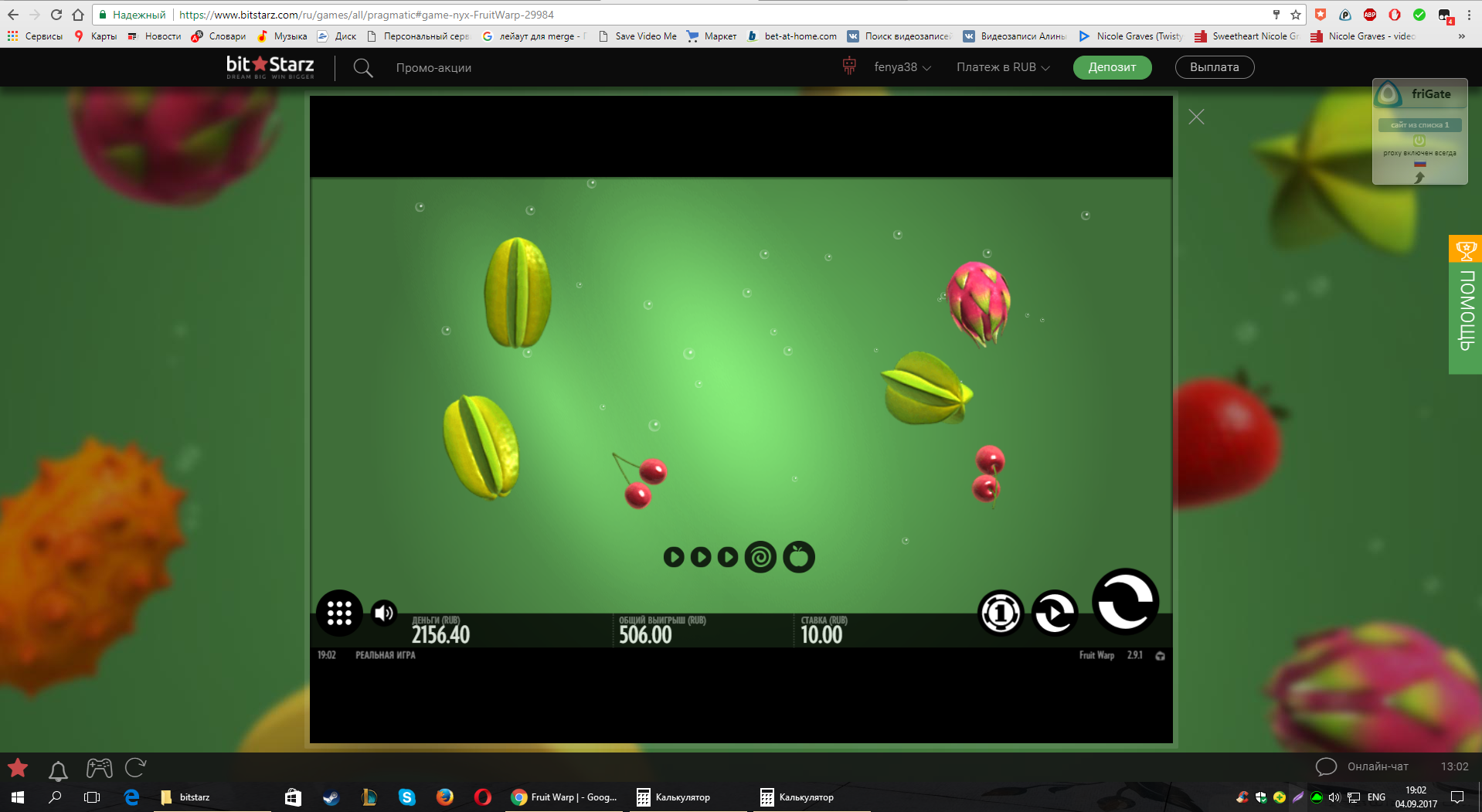
Task: Click the gamepad icon in bottom bar
Action: pyautogui.click(x=99, y=768)
